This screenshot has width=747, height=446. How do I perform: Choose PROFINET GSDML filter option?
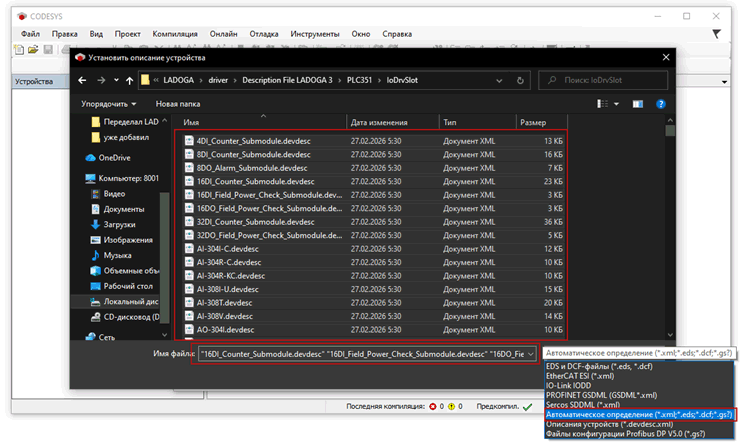(x=601, y=395)
